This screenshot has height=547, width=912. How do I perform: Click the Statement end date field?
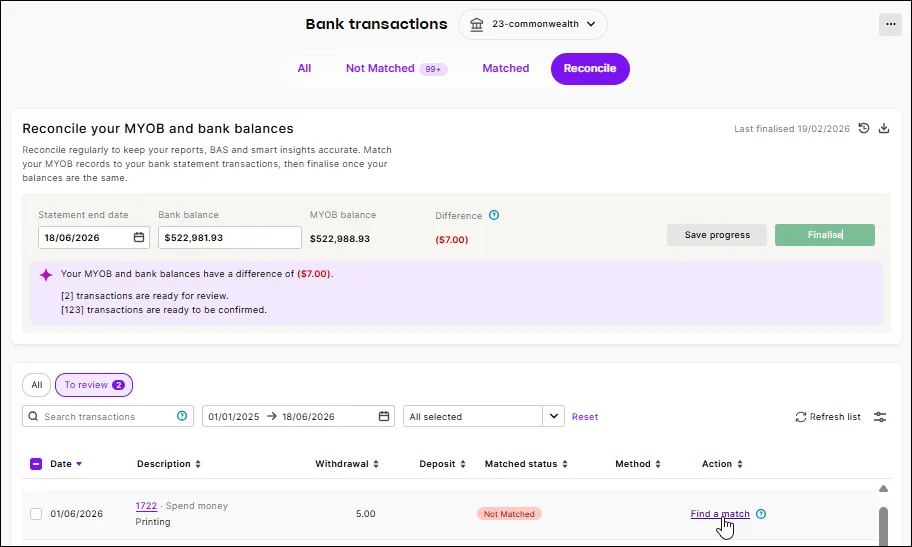pos(94,237)
